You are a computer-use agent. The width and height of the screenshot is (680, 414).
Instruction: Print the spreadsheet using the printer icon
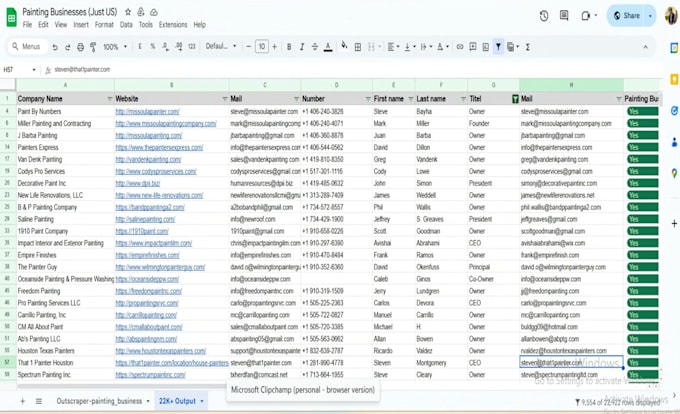coord(80,47)
